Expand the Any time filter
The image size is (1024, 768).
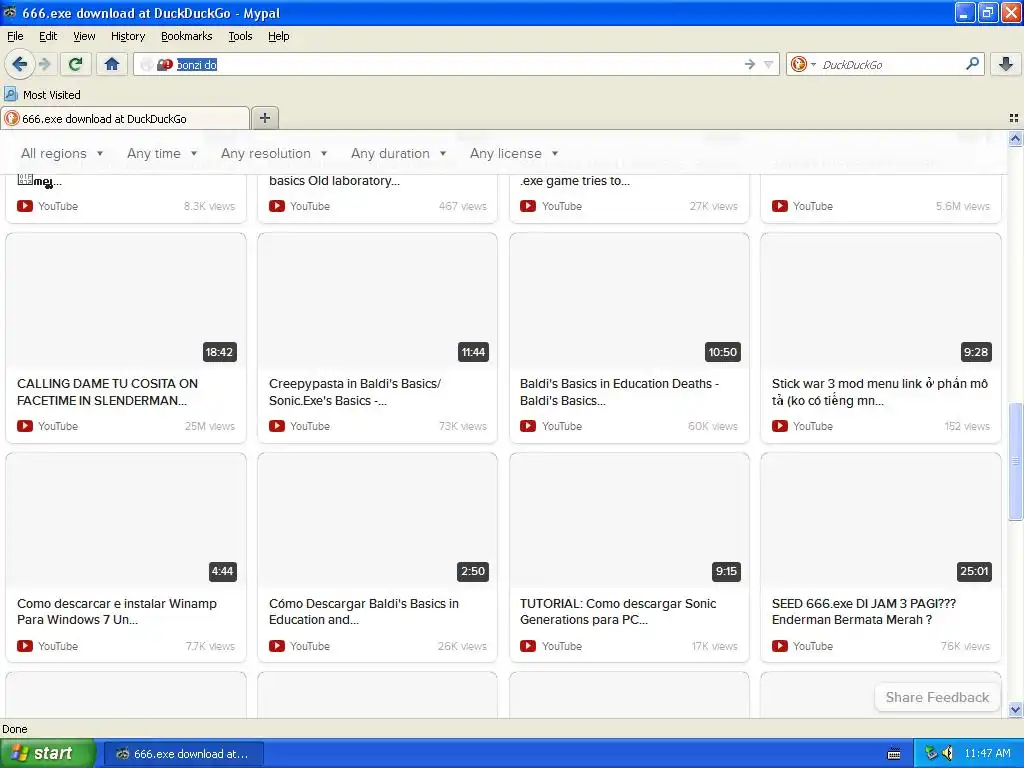[162, 153]
